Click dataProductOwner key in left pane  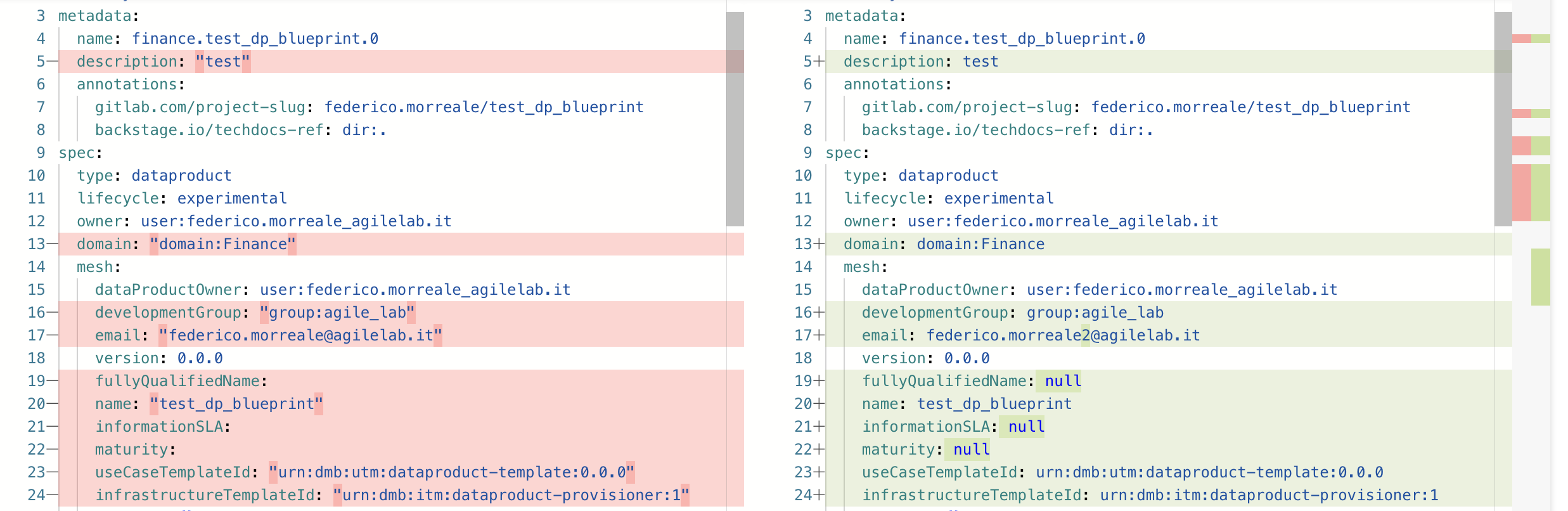coord(168,290)
